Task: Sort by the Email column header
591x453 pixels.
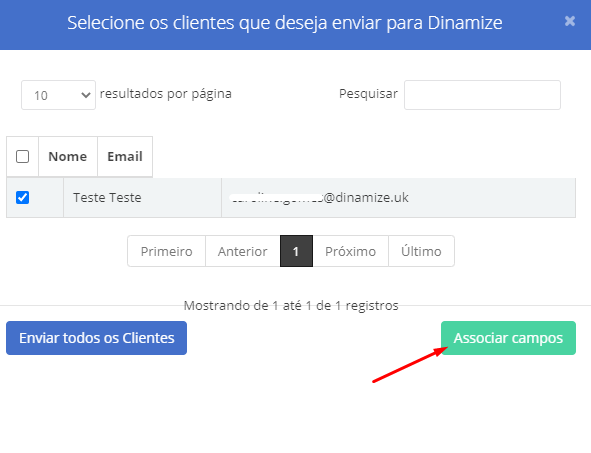Action: point(125,156)
